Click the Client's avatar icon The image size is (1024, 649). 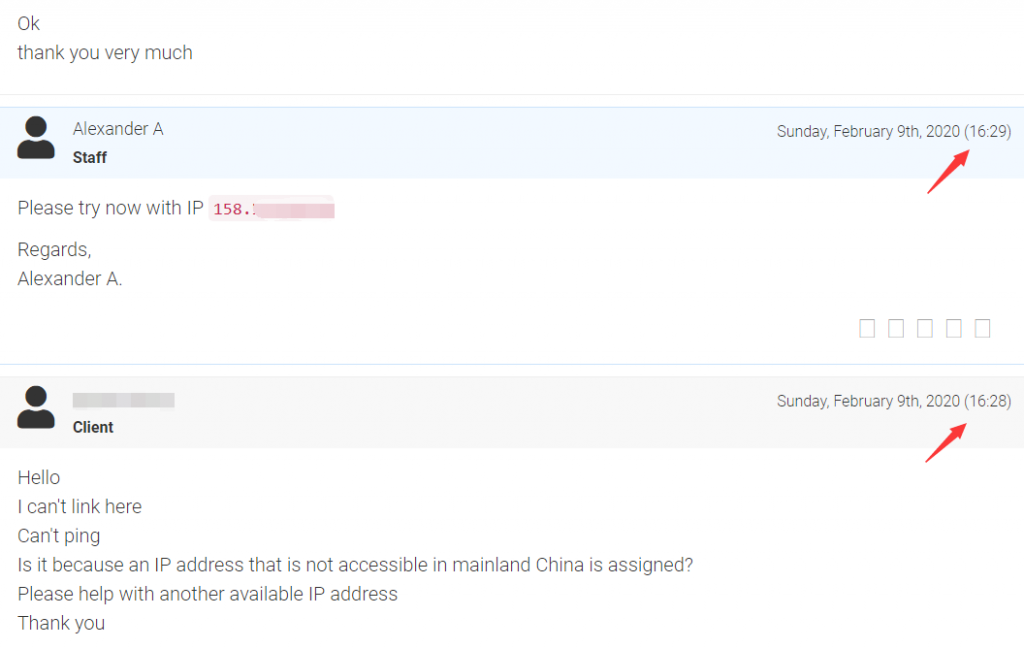tap(36, 407)
